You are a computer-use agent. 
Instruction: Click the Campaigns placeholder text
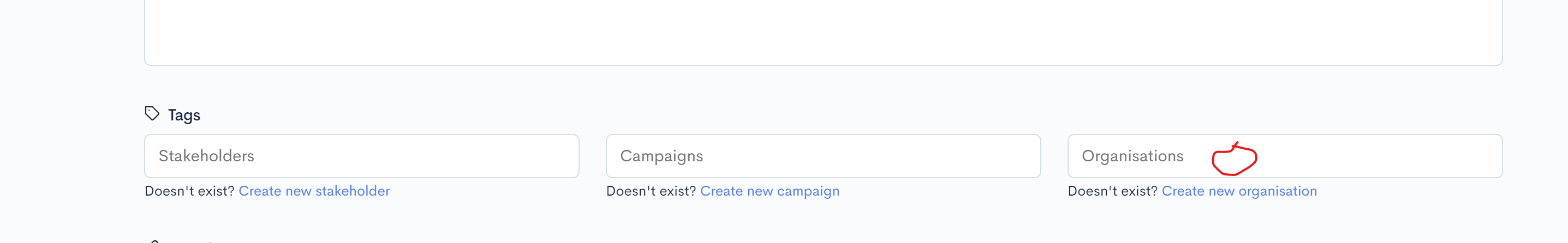(x=661, y=156)
